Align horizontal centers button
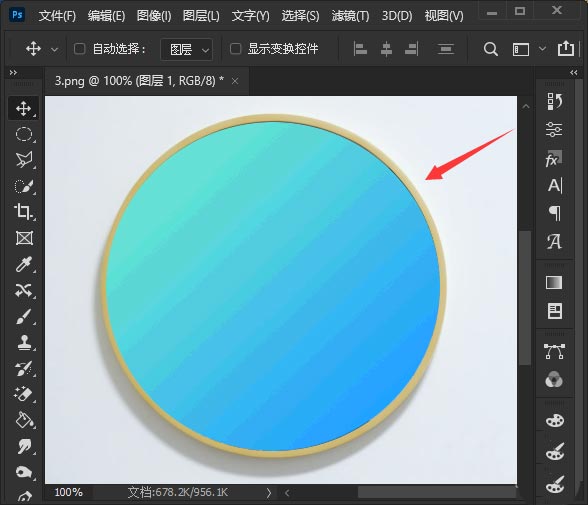588x505 pixels. coord(386,49)
